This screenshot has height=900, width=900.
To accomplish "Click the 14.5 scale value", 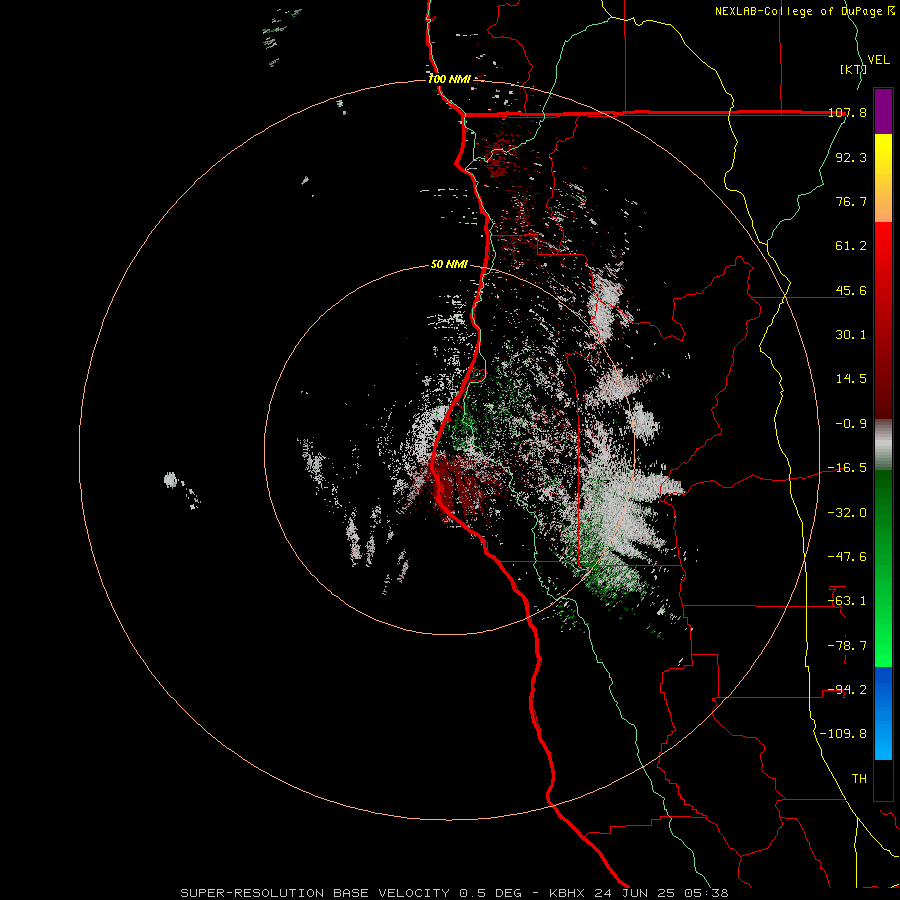I will pyautogui.click(x=851, y=379).
